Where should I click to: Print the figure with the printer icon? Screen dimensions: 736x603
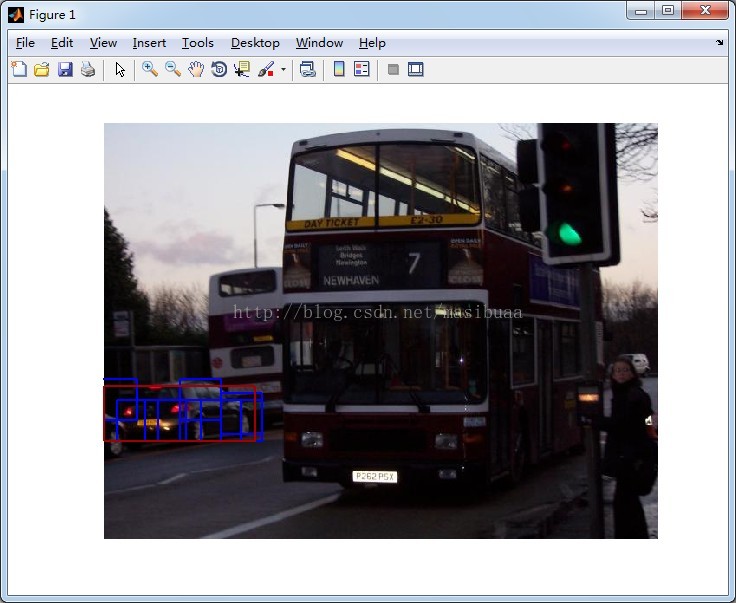point(88,69)
